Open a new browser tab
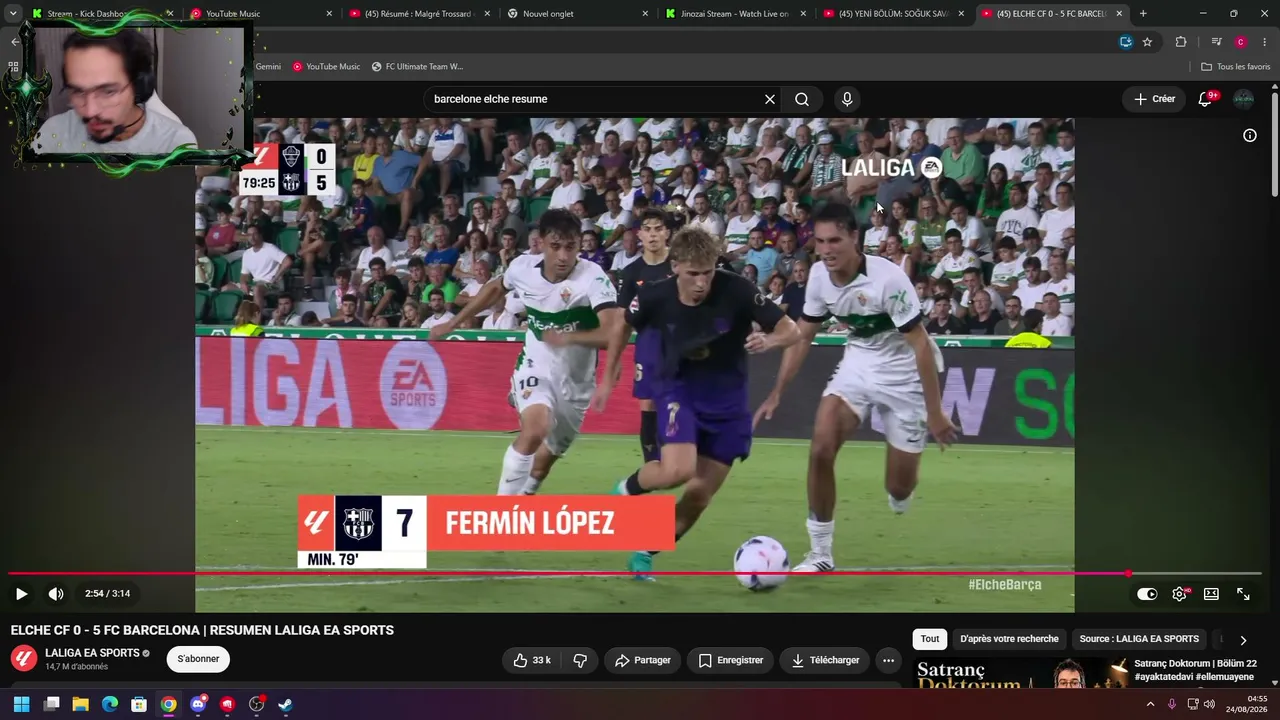The width and height of the screenshot is (1280, 720). coord(1143,14)
